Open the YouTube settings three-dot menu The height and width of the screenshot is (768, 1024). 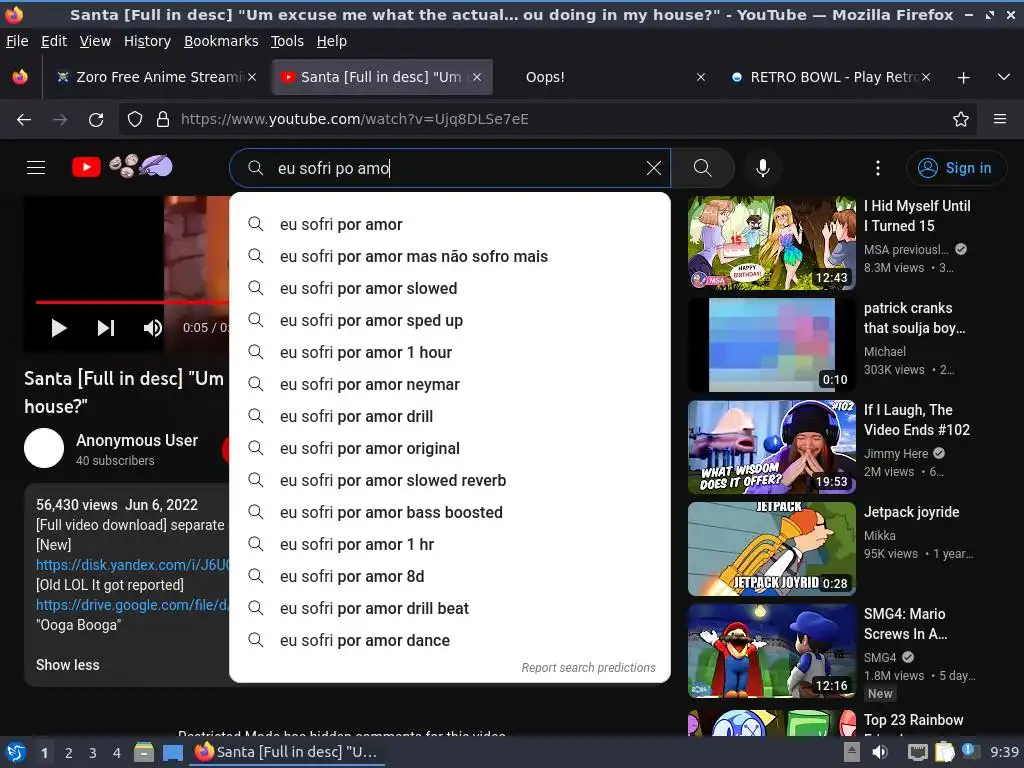click(878, 168)
